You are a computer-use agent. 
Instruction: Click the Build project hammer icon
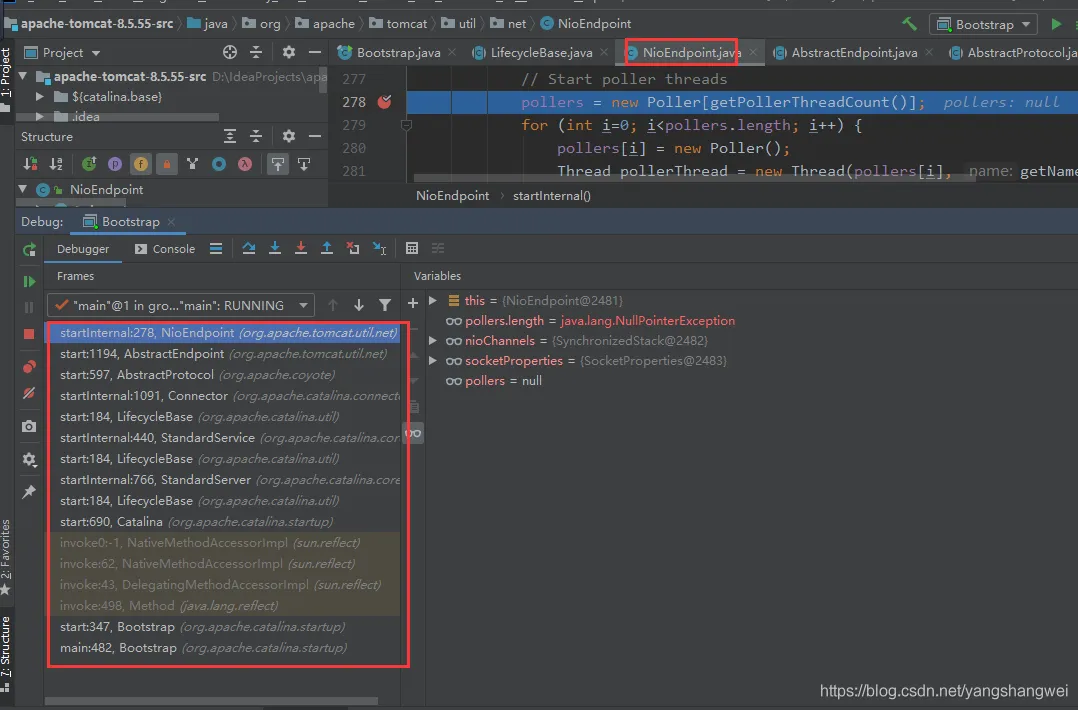(x=909, y=24)
